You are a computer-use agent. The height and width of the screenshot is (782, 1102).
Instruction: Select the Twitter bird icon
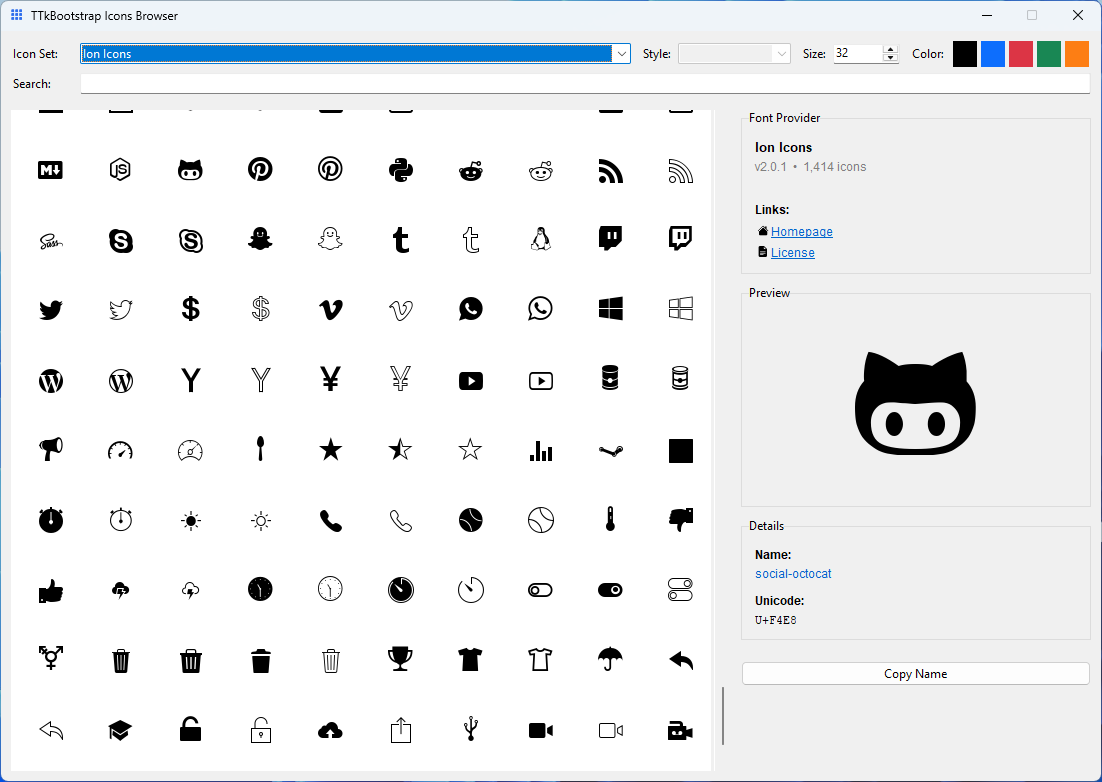point(50,310)
